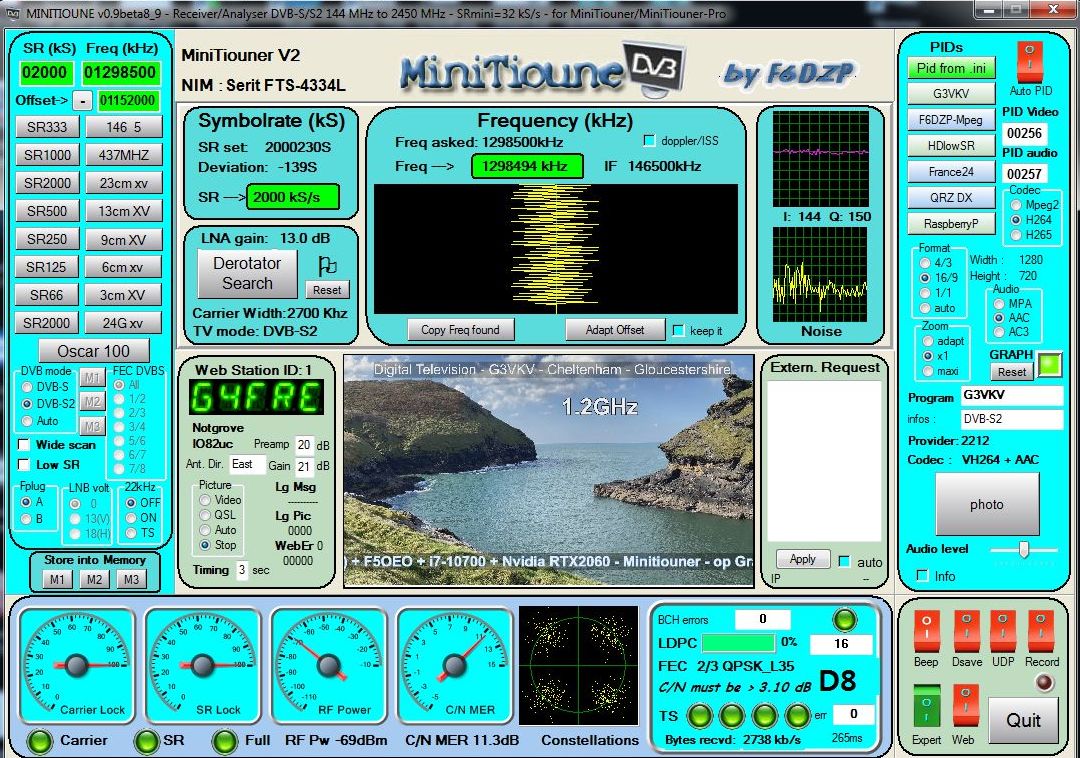Click the RF Power gauge
The height and width of the screenshot is (758, 1080).
point(329,664)
